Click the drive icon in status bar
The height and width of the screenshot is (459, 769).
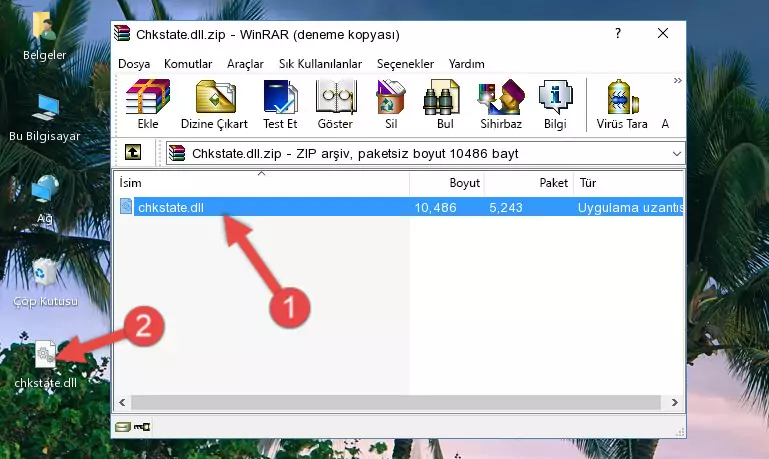[123, 427]
